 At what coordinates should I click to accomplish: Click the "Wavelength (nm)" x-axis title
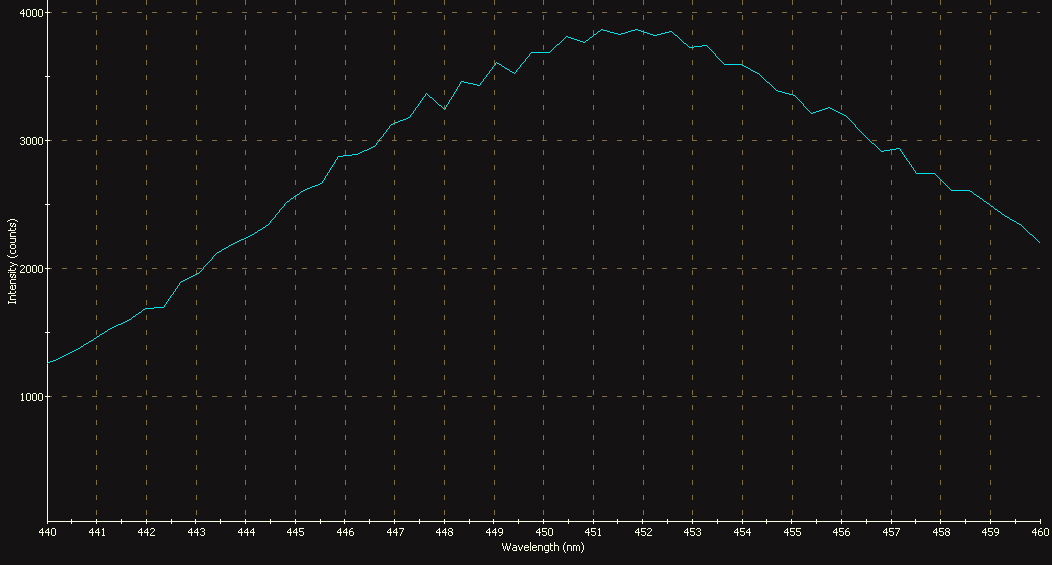(543, 547)
